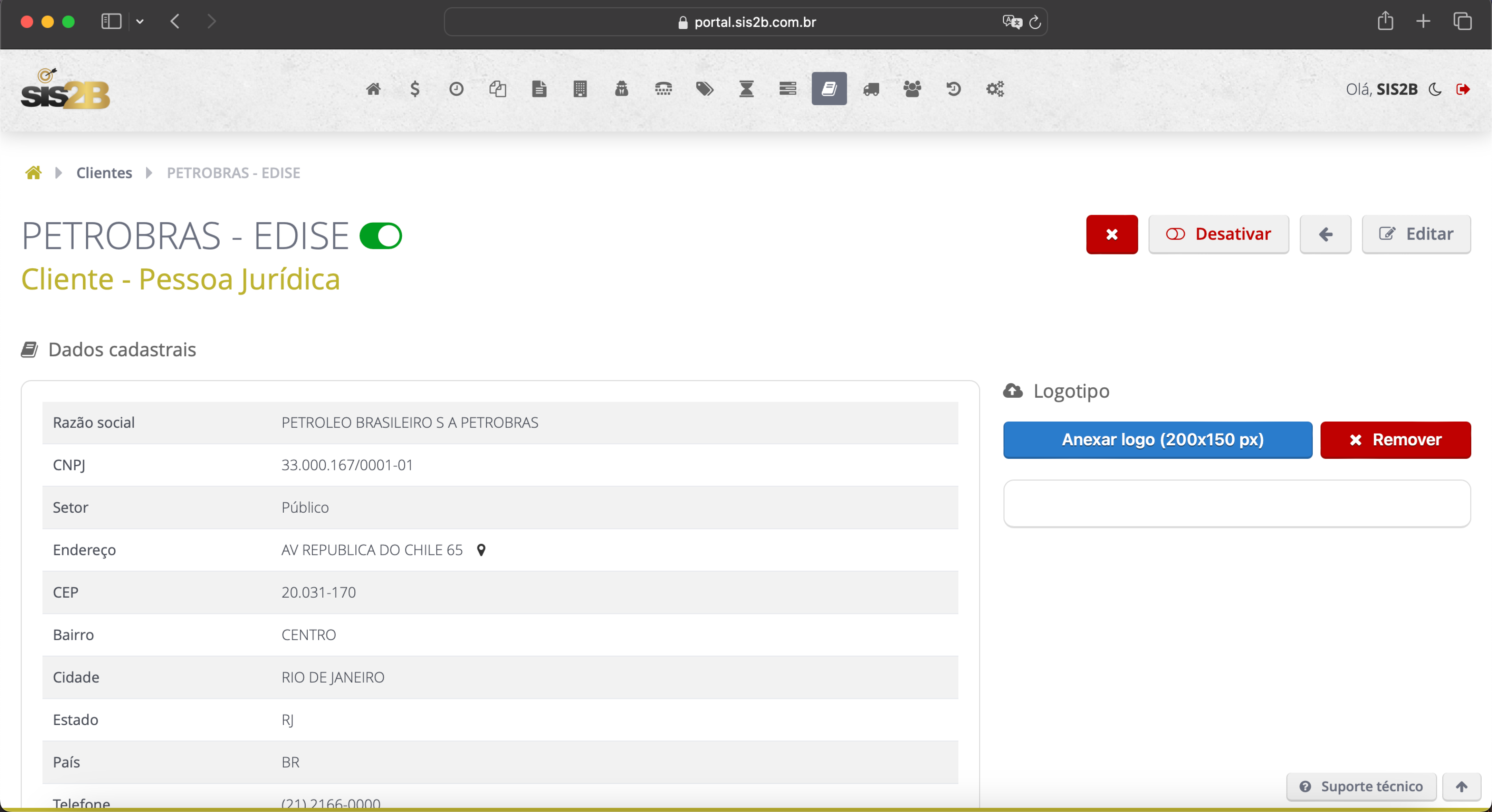Toggle the green active switch by title
The image size is (1492, 812).
381,236
